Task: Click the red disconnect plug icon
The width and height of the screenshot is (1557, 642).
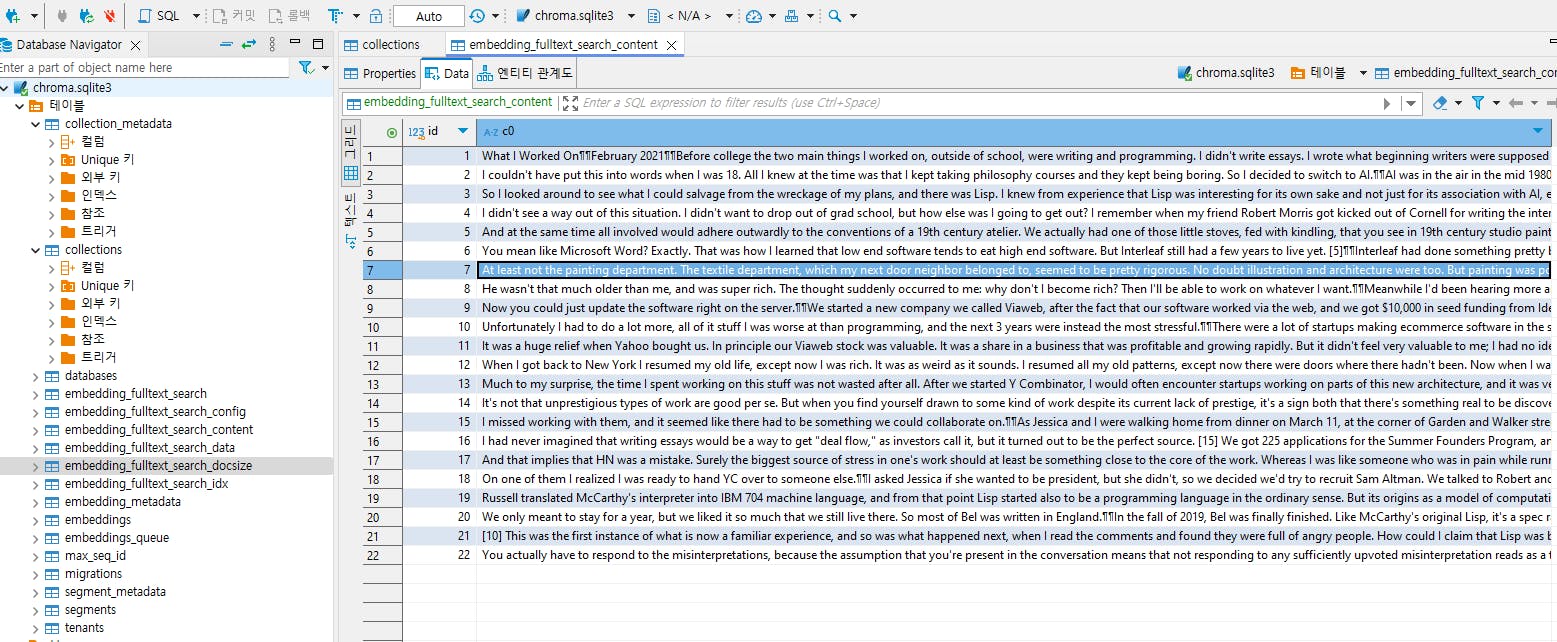Action: coord(109,16)
